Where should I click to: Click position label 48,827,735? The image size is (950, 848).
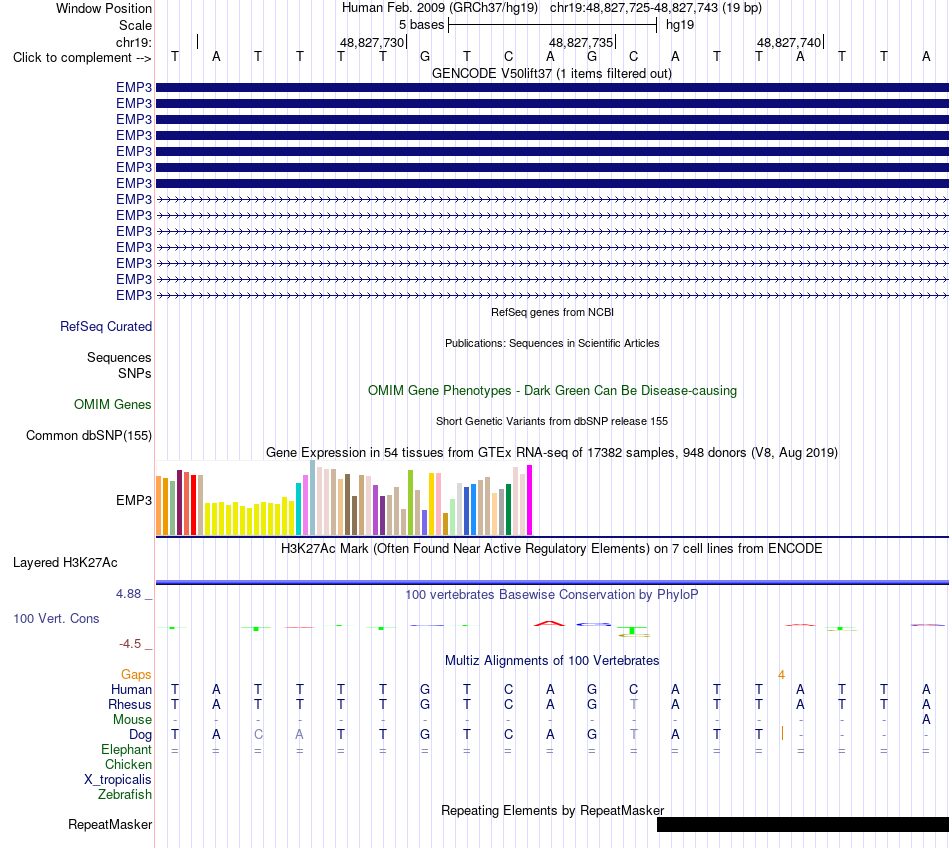pos(581,42)
